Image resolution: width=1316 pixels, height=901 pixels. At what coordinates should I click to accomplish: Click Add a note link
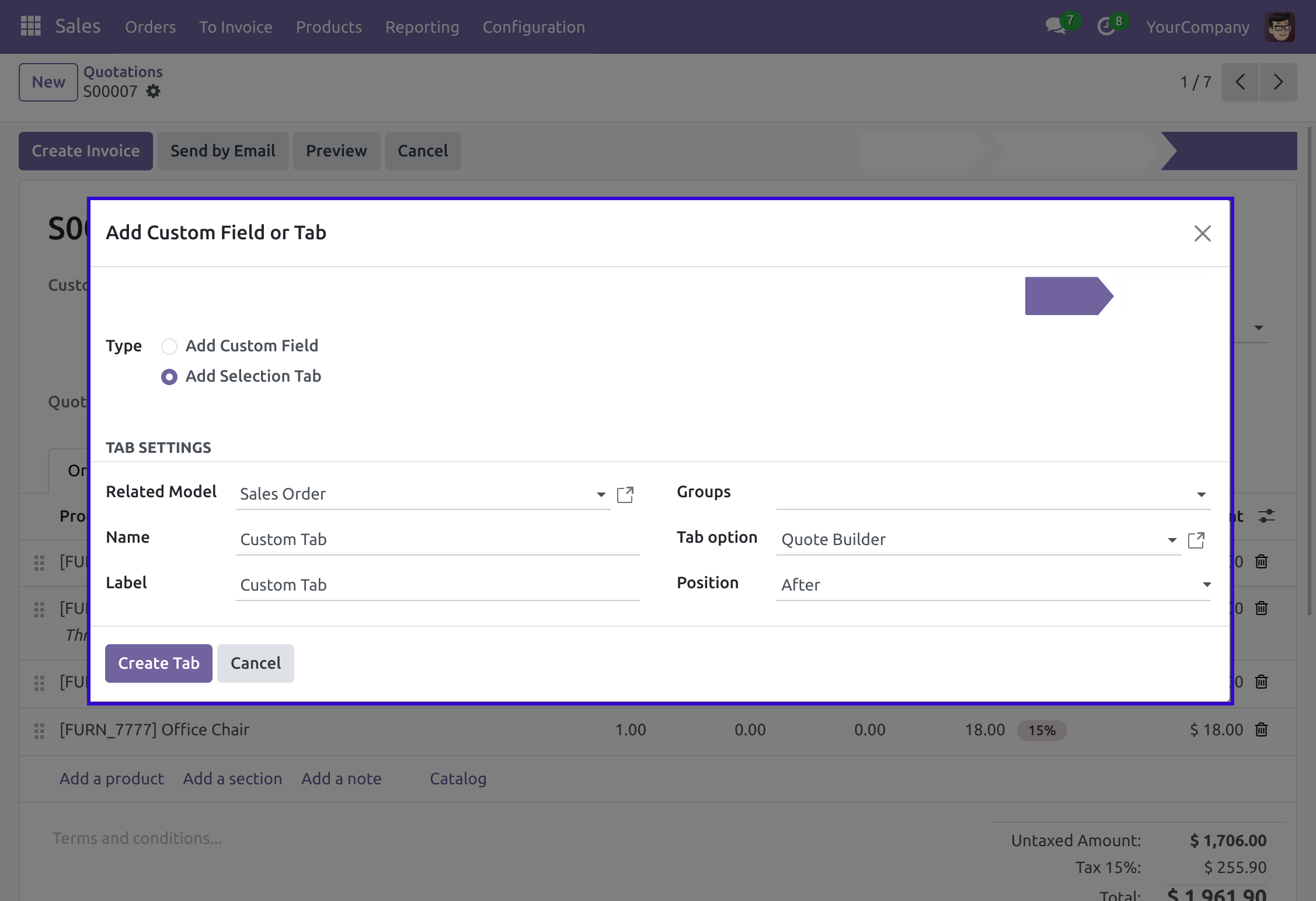click(342, 778)
